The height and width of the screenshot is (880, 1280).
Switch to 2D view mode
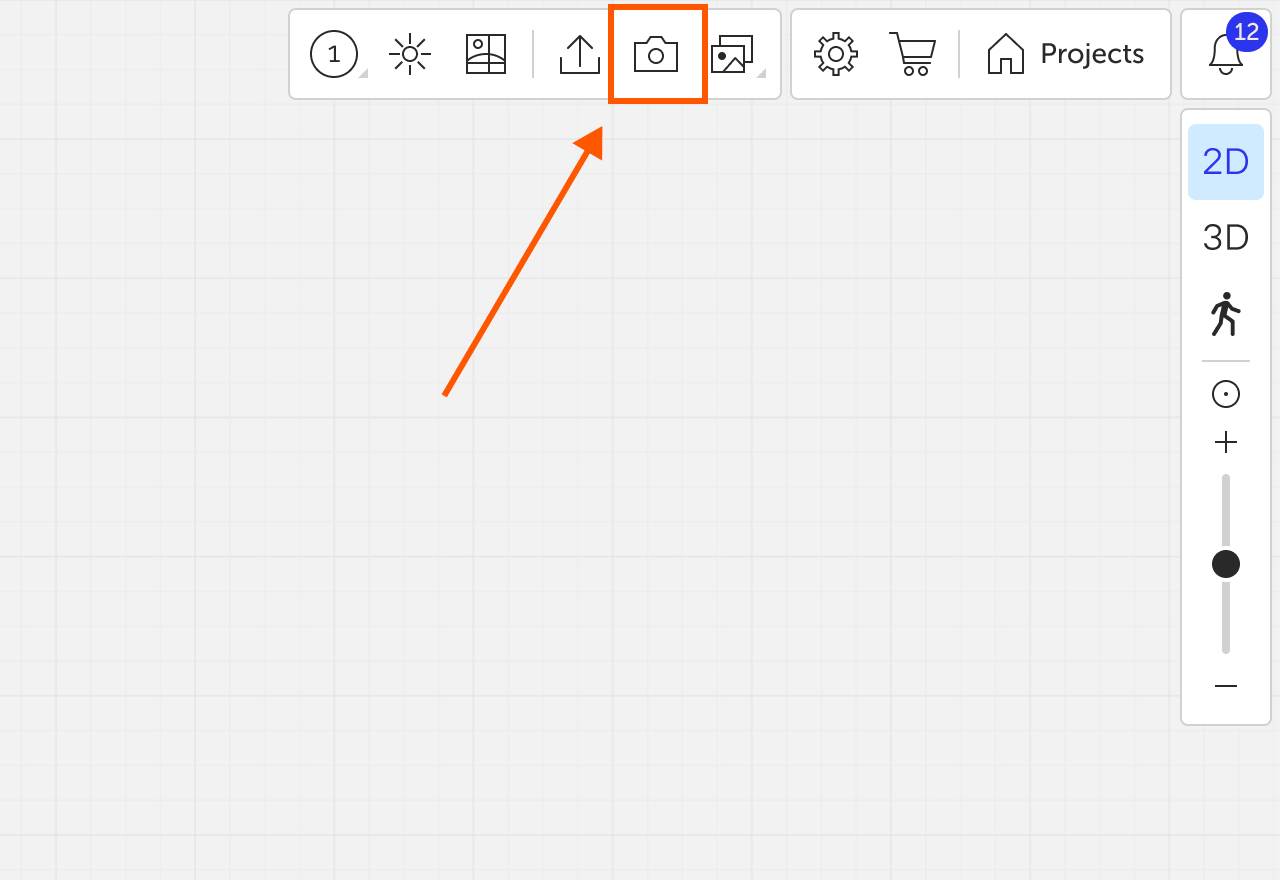(x=1226, y=162)
